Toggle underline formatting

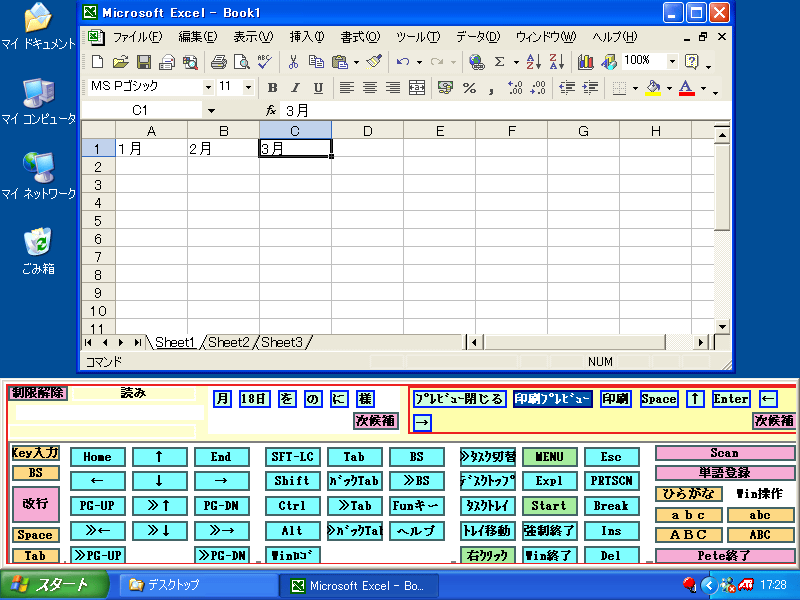pos(318,88)
